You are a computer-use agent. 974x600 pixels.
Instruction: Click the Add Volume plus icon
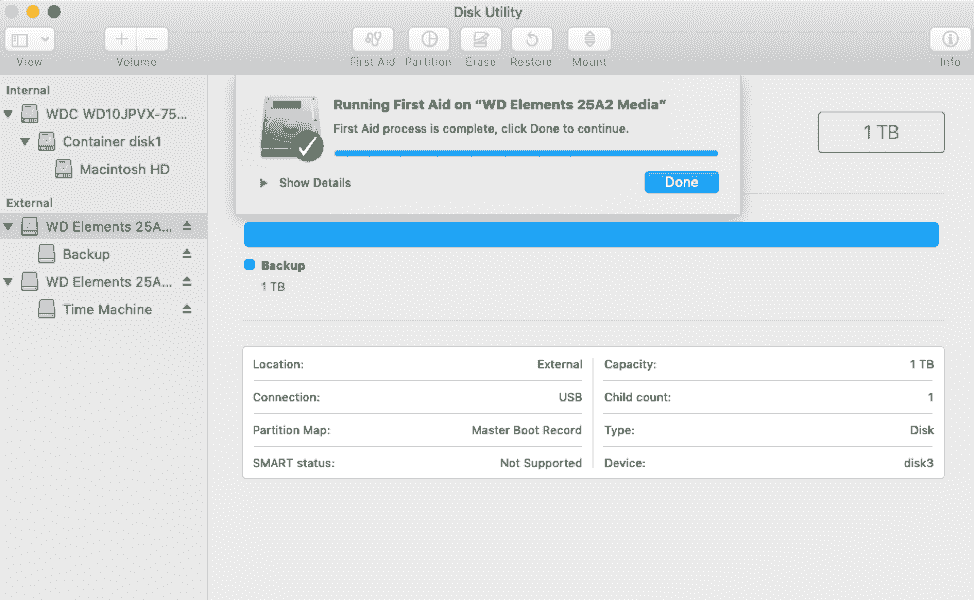click(120, 38)
